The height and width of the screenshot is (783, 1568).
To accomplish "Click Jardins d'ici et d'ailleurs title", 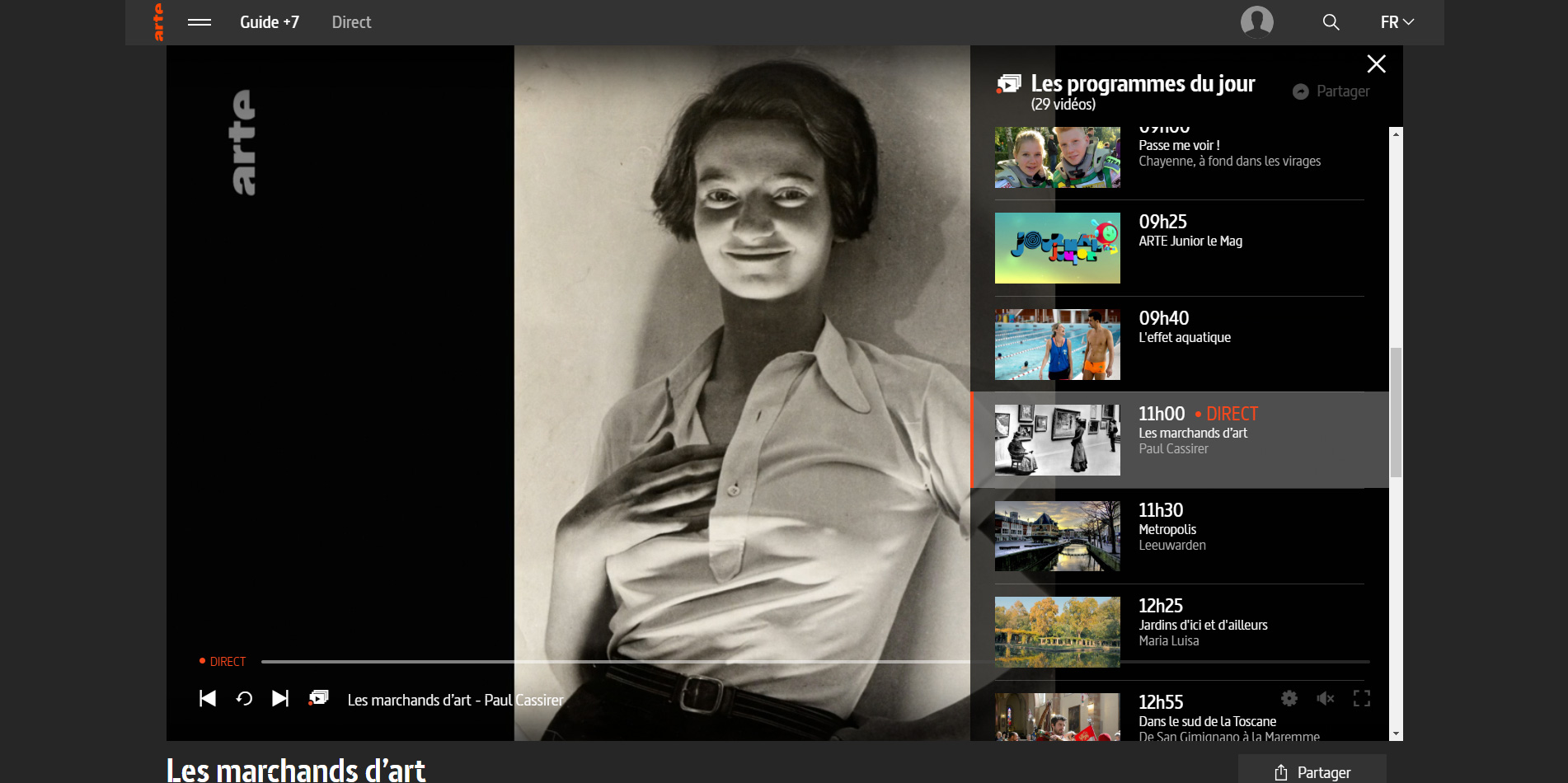I will point(1203,625).
